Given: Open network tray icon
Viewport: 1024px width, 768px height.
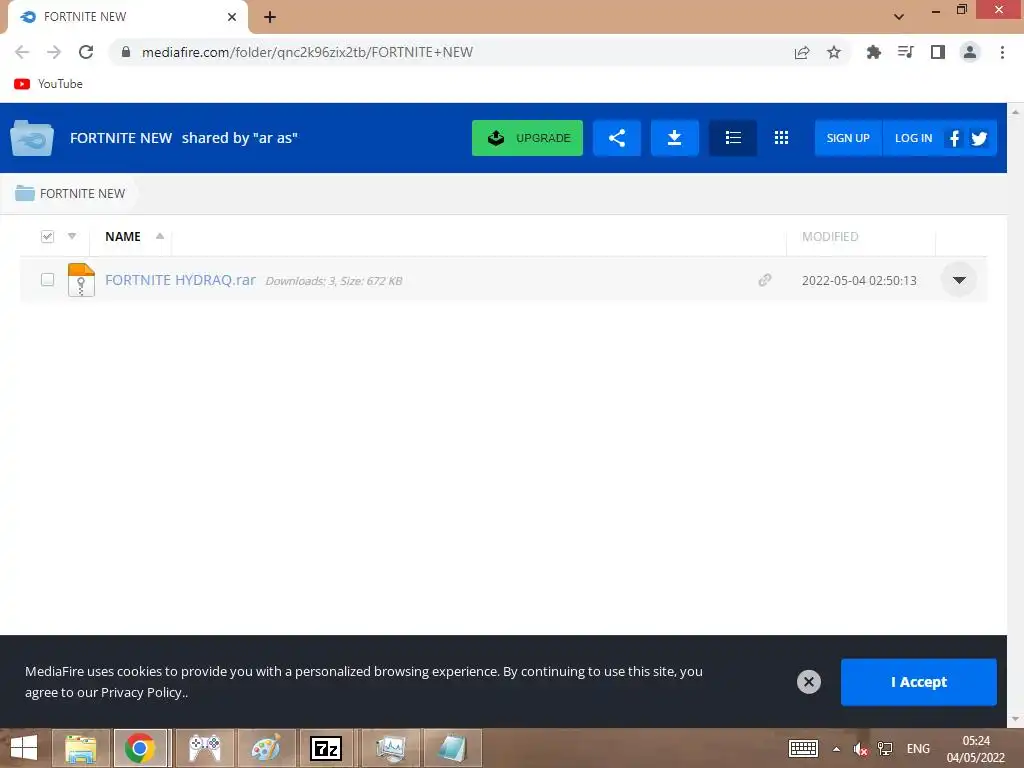Looking at the screenshot, I should (886, 749).
